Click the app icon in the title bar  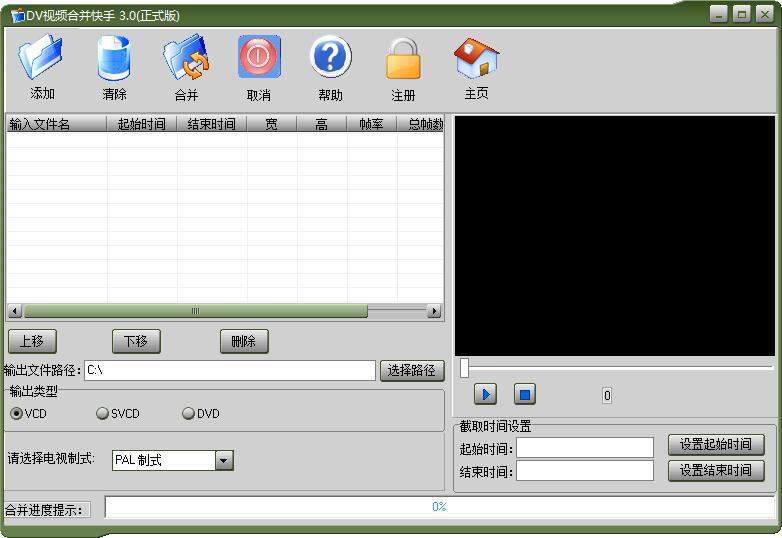pos(18,15)
